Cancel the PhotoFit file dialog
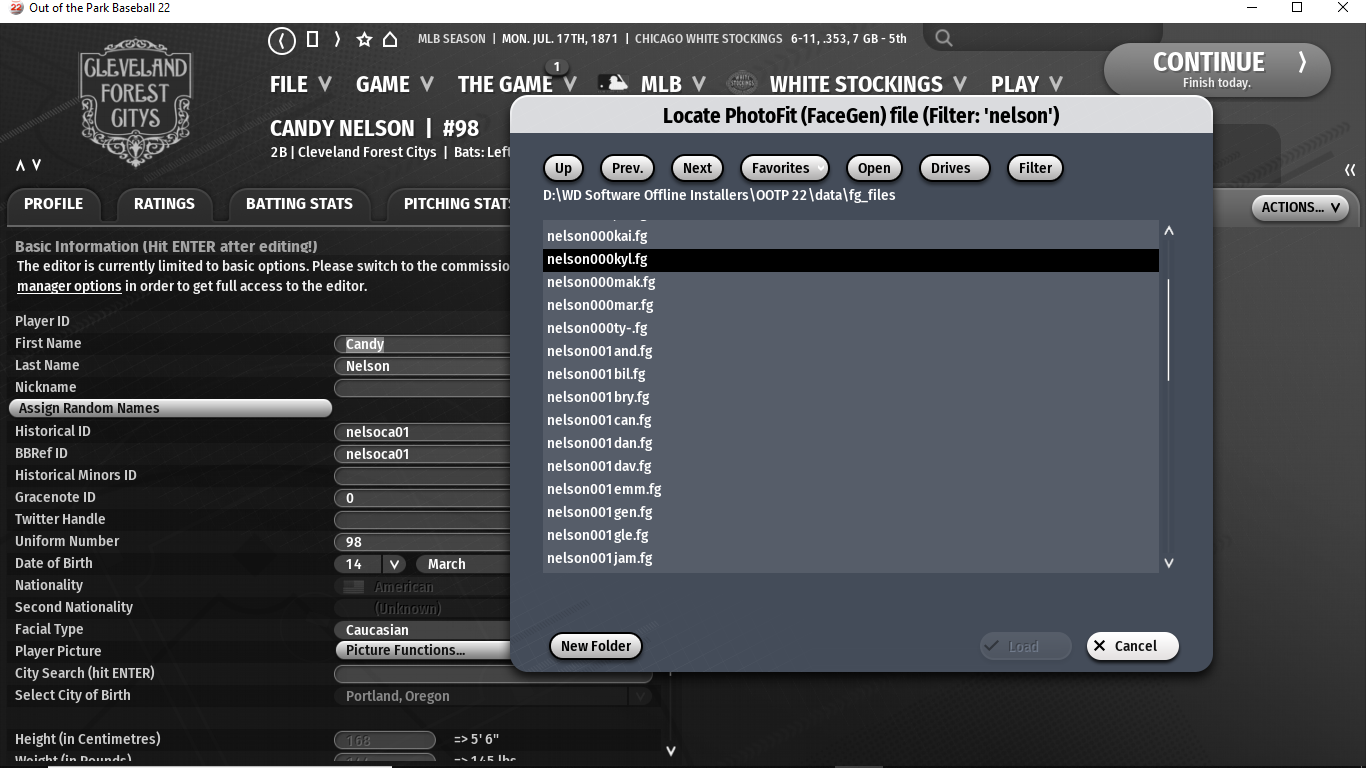This screenshot has height=768, width=1366. pyautogui.click(x=1133, y=646)
